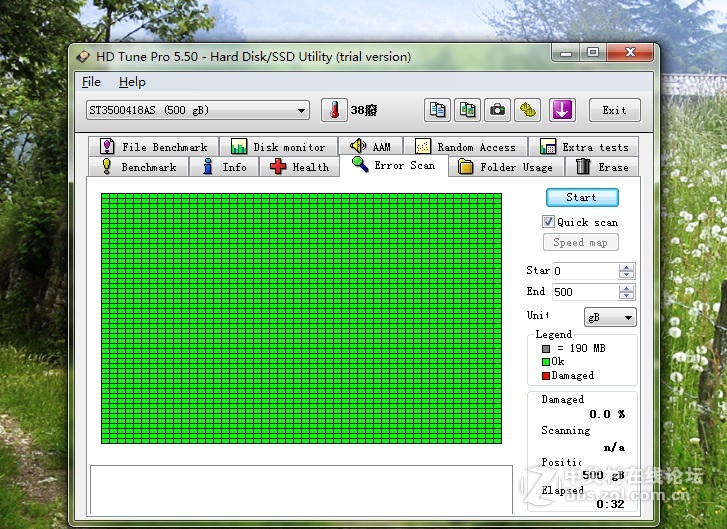Image resolution: width=727 pixels, height=529 pixels.
Task: Maximize the HD Tune Pro window
Action: point(593,53)
